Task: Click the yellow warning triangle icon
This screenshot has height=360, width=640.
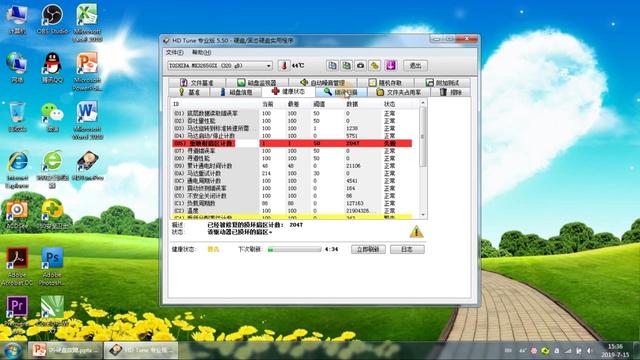Action: pos(416,232)
